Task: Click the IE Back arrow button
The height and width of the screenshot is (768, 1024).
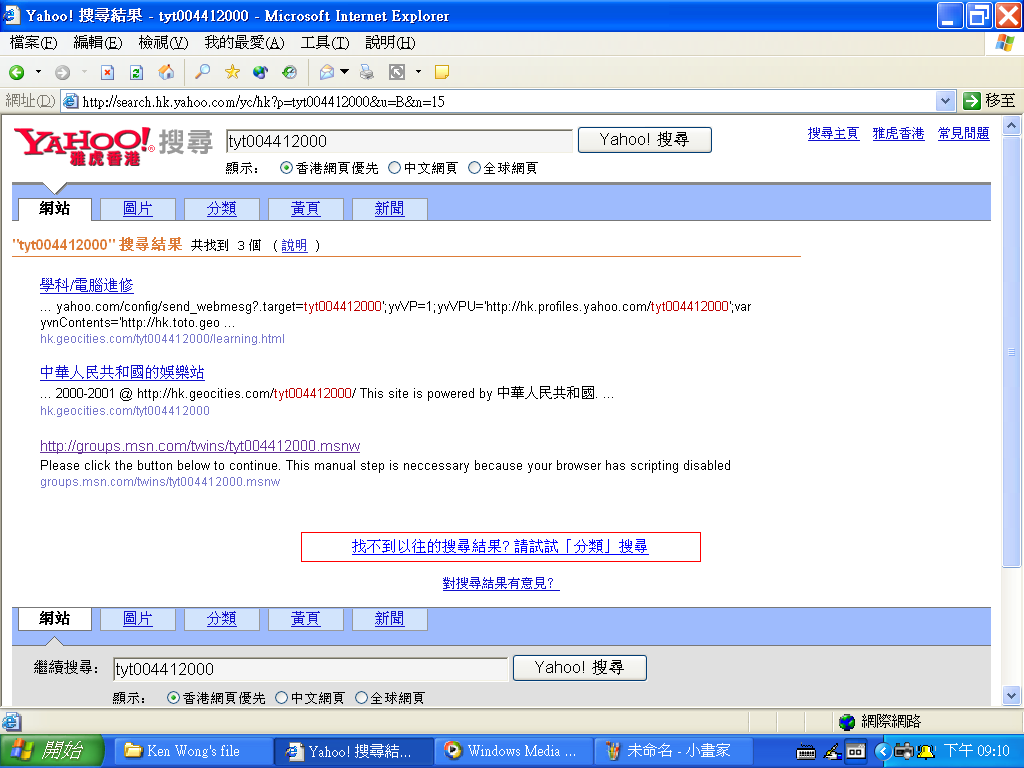Action: [x=17, y=72]
